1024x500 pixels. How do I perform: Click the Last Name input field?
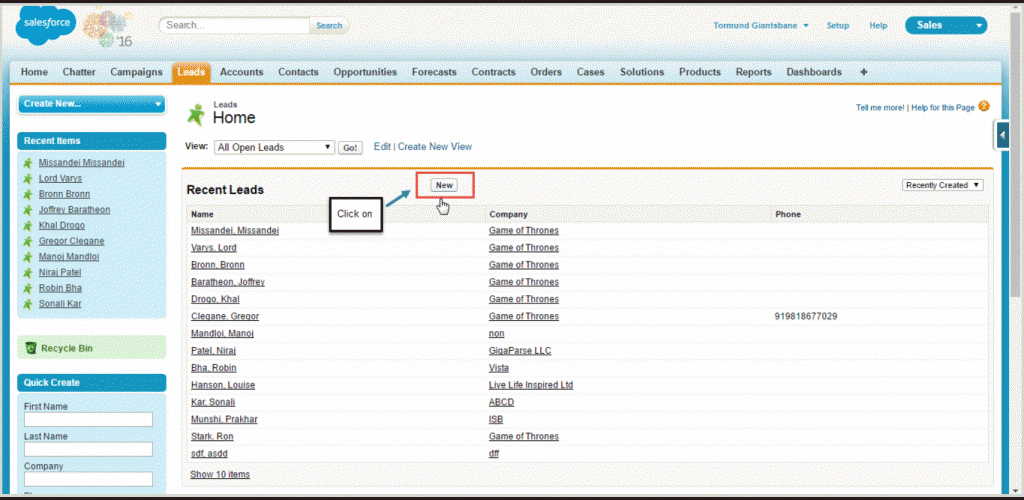click(x=88, y=449)
